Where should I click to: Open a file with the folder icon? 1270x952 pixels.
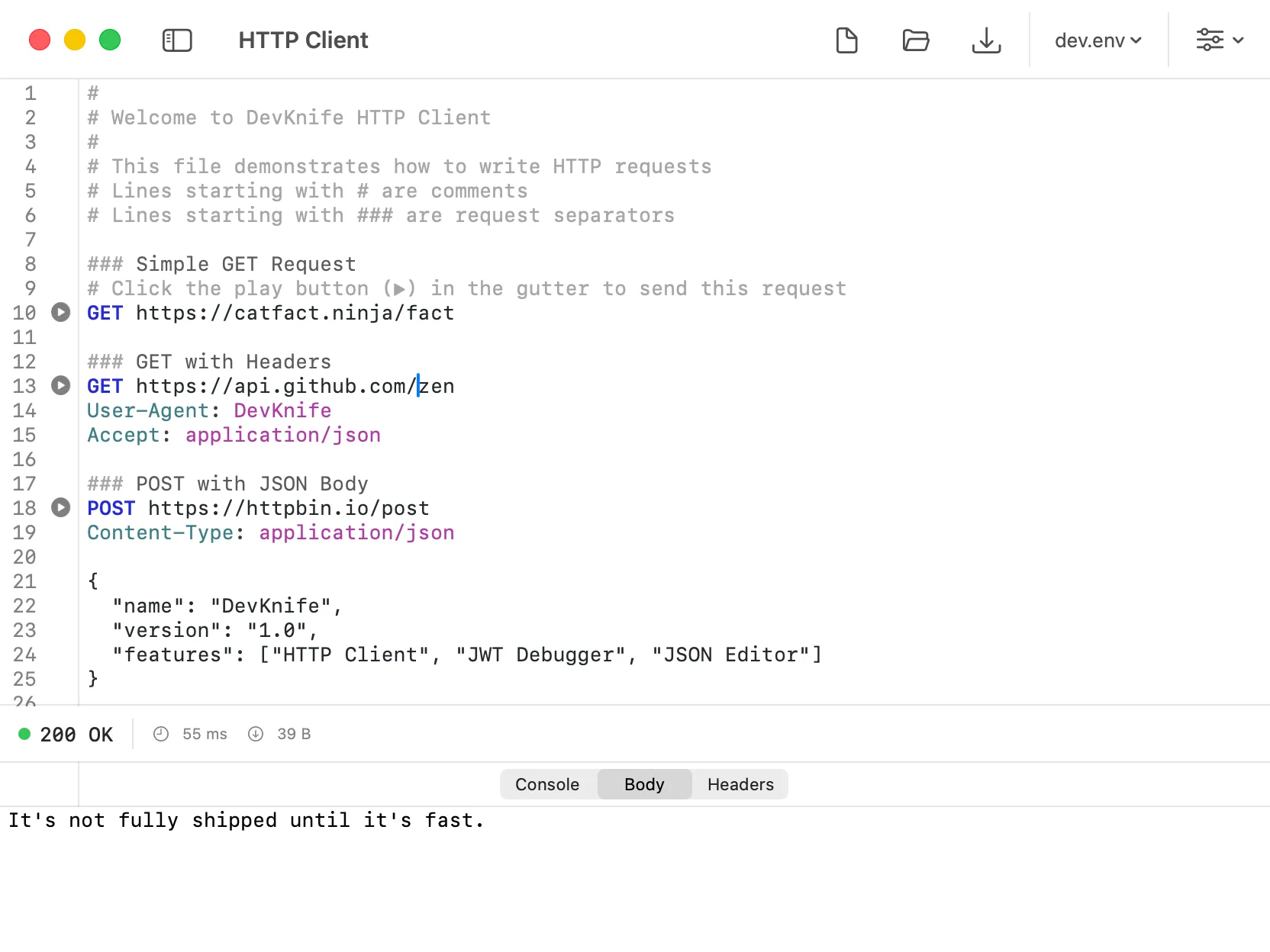916,40
